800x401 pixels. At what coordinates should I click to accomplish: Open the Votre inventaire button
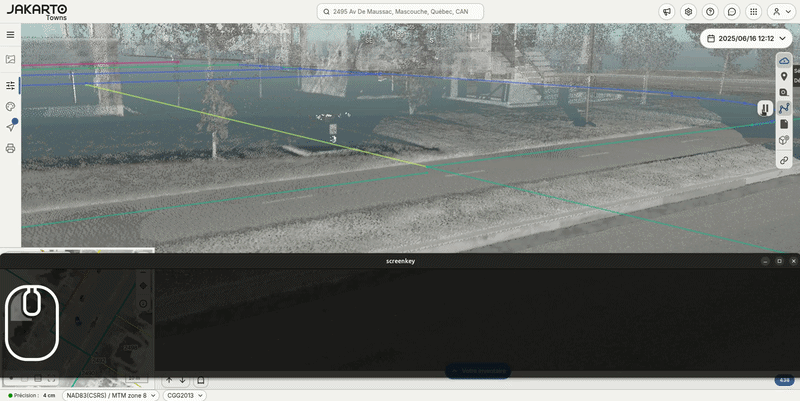pyautogui.click(x=478, y=371)
